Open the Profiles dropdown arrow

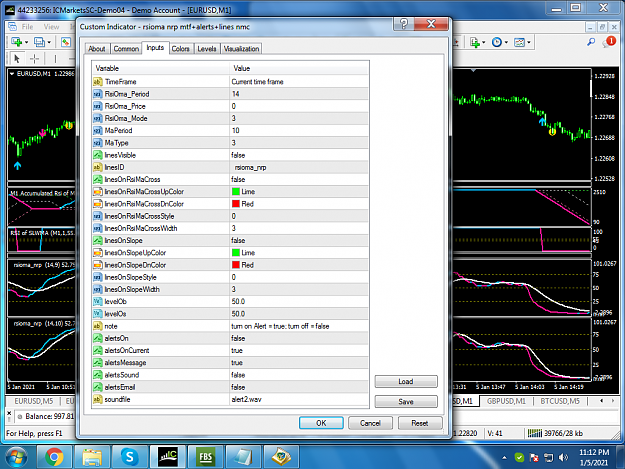tap(49, 42)
